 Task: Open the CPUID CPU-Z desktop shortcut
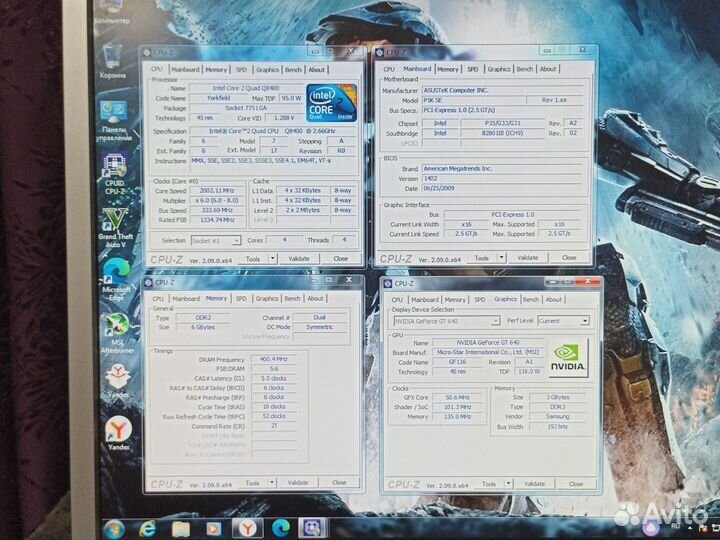[114, 170]
